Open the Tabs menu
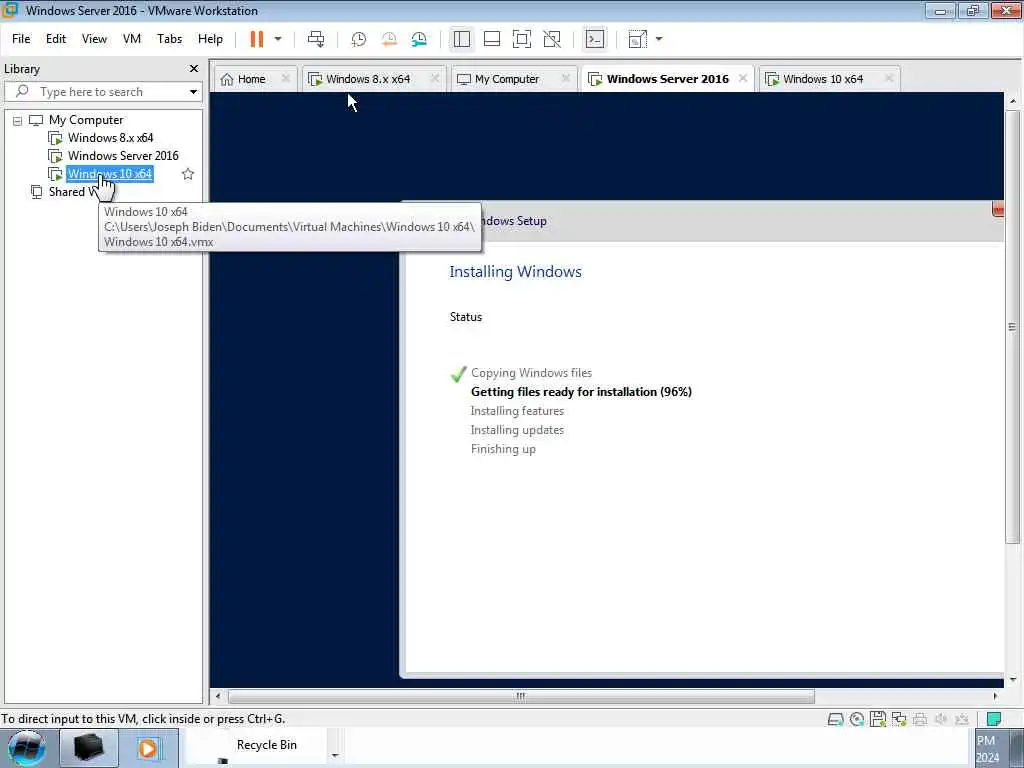 point(169,39)
